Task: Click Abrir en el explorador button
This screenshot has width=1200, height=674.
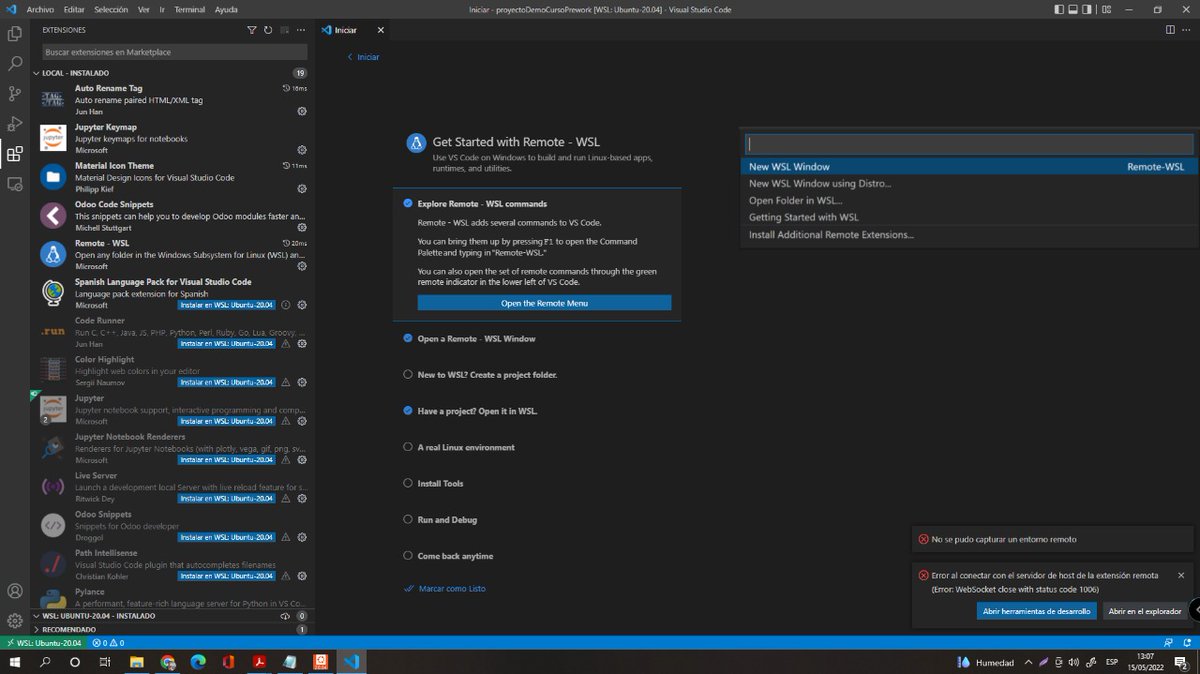Action: pos(1144,610)
